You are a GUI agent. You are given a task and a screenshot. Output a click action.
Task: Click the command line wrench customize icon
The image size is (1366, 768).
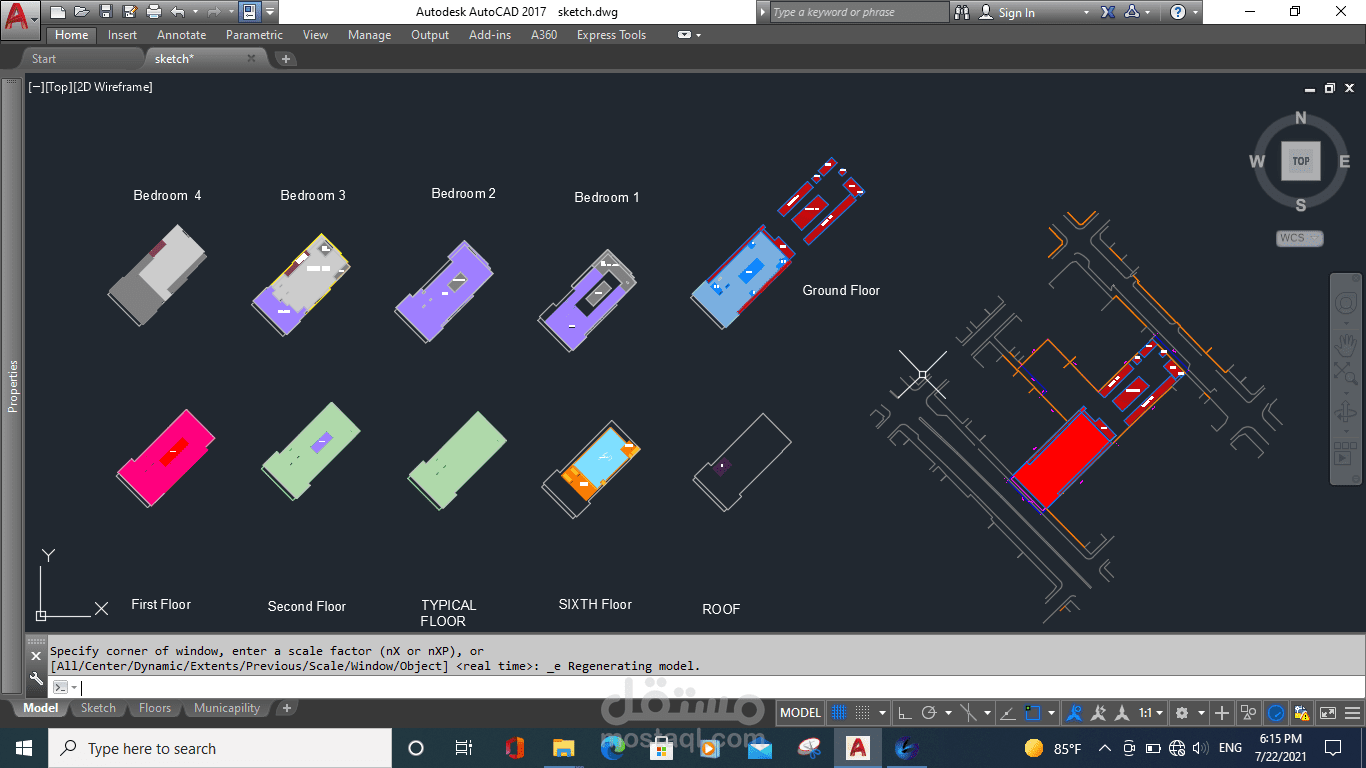pos(35,679)
